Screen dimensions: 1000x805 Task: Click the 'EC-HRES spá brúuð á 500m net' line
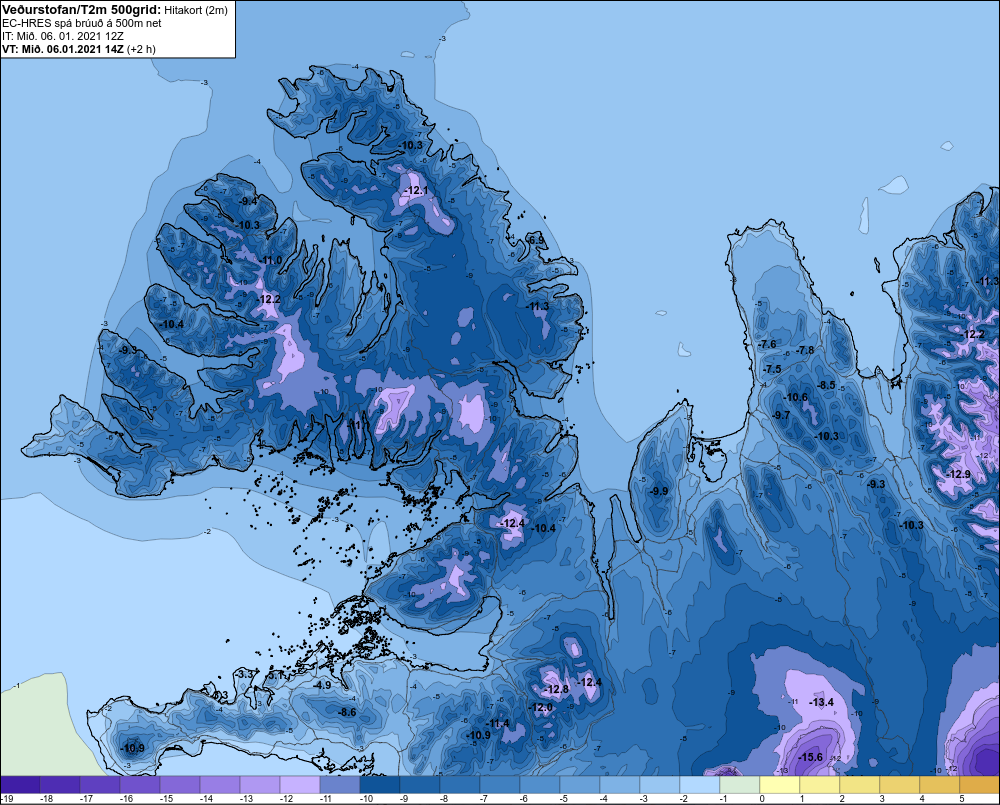[82, 23]
